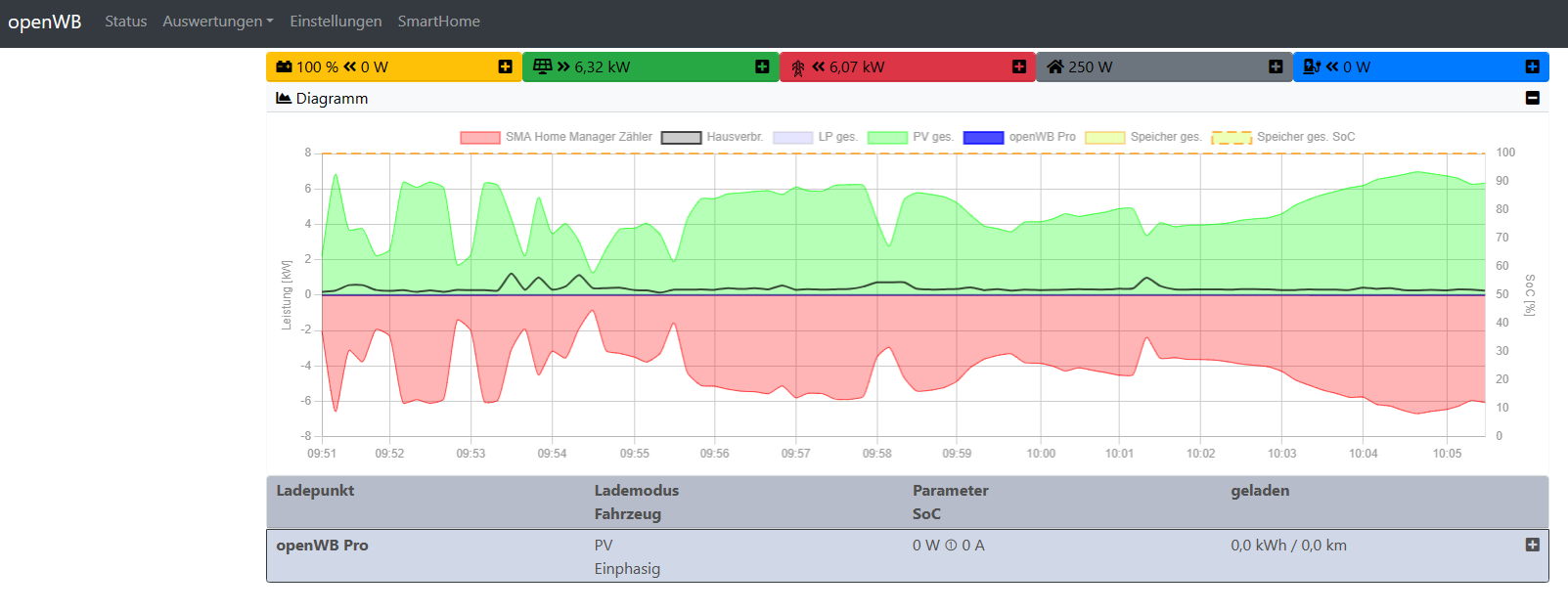Expand the openWB Pro row details
Image resolution: width=1568 pixels, height=613 pixels.
pyautogui.click(x=1533, y=545)
